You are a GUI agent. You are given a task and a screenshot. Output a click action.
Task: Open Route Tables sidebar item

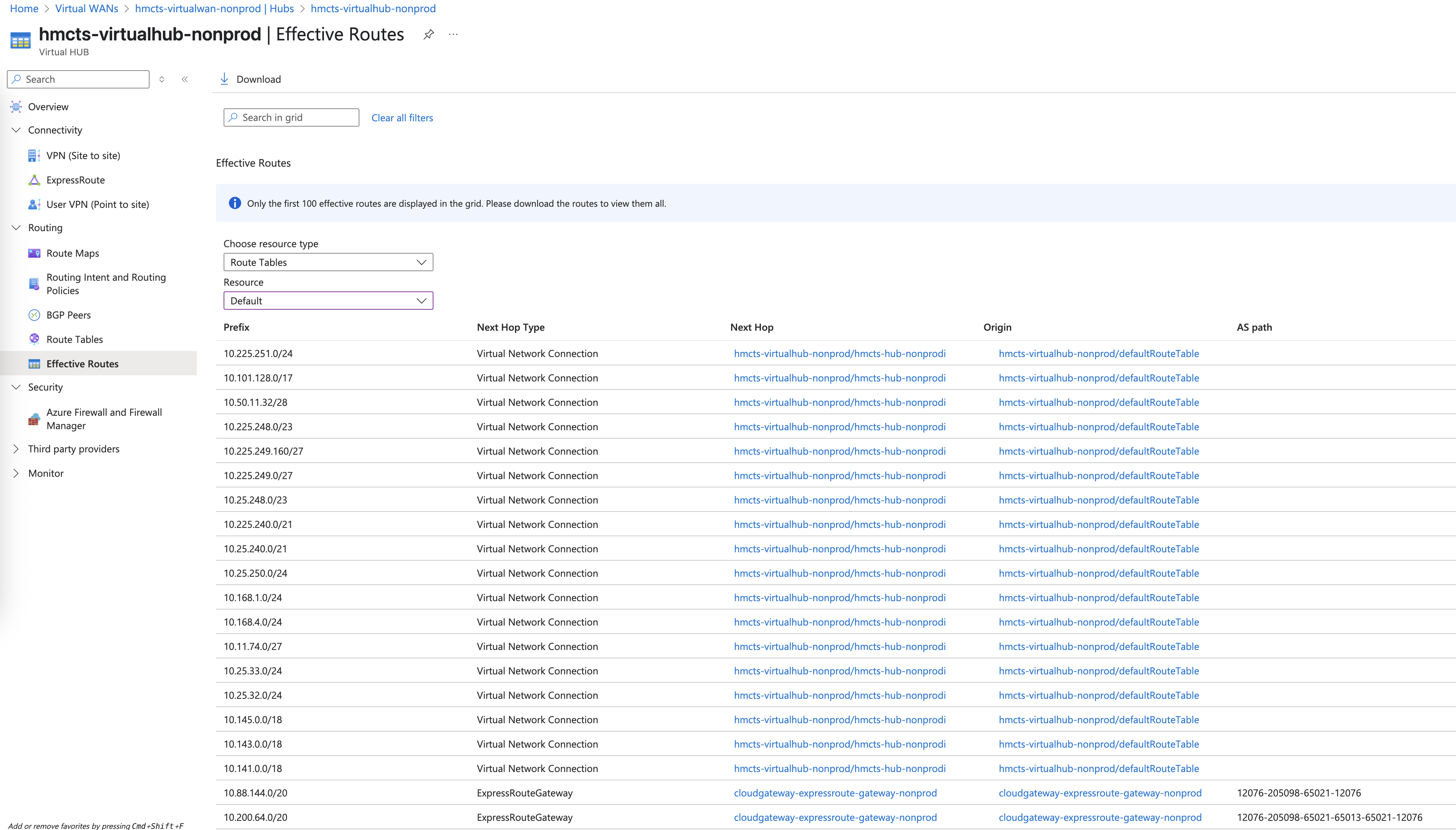[75, 339]
